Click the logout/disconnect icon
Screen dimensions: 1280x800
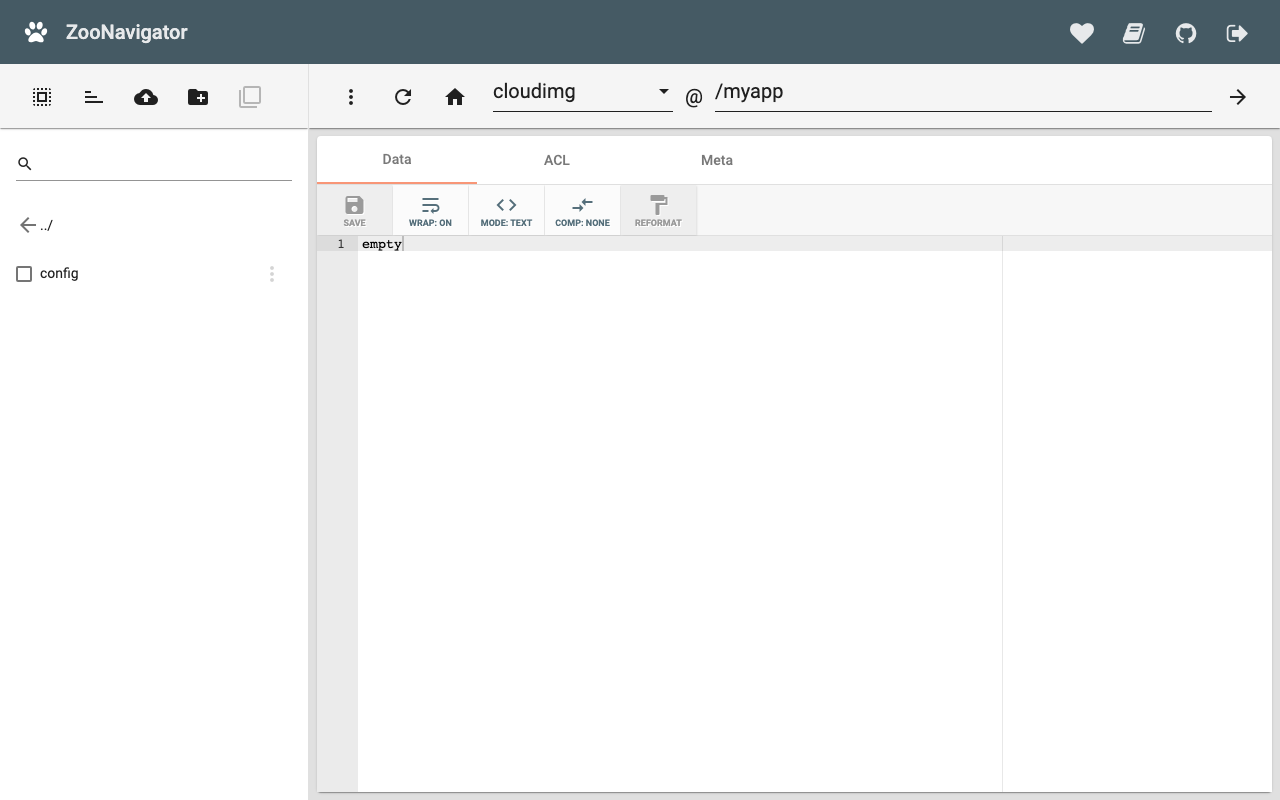pyautogui.click(x=1237, y=33)
